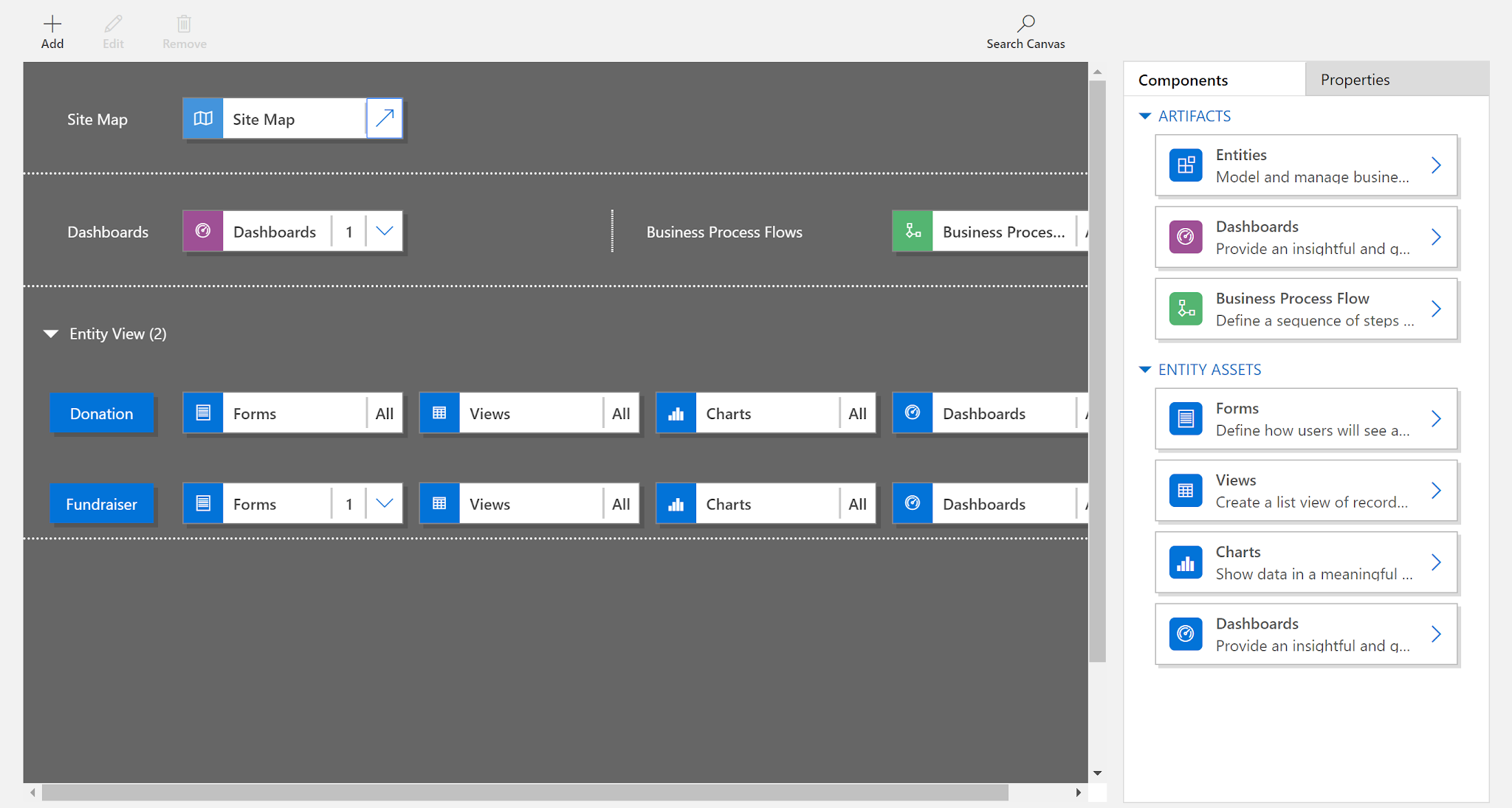This screenshot has width=1512, height=808.
Task: Switch to the Properties tab
Action: coord(1355,79)
